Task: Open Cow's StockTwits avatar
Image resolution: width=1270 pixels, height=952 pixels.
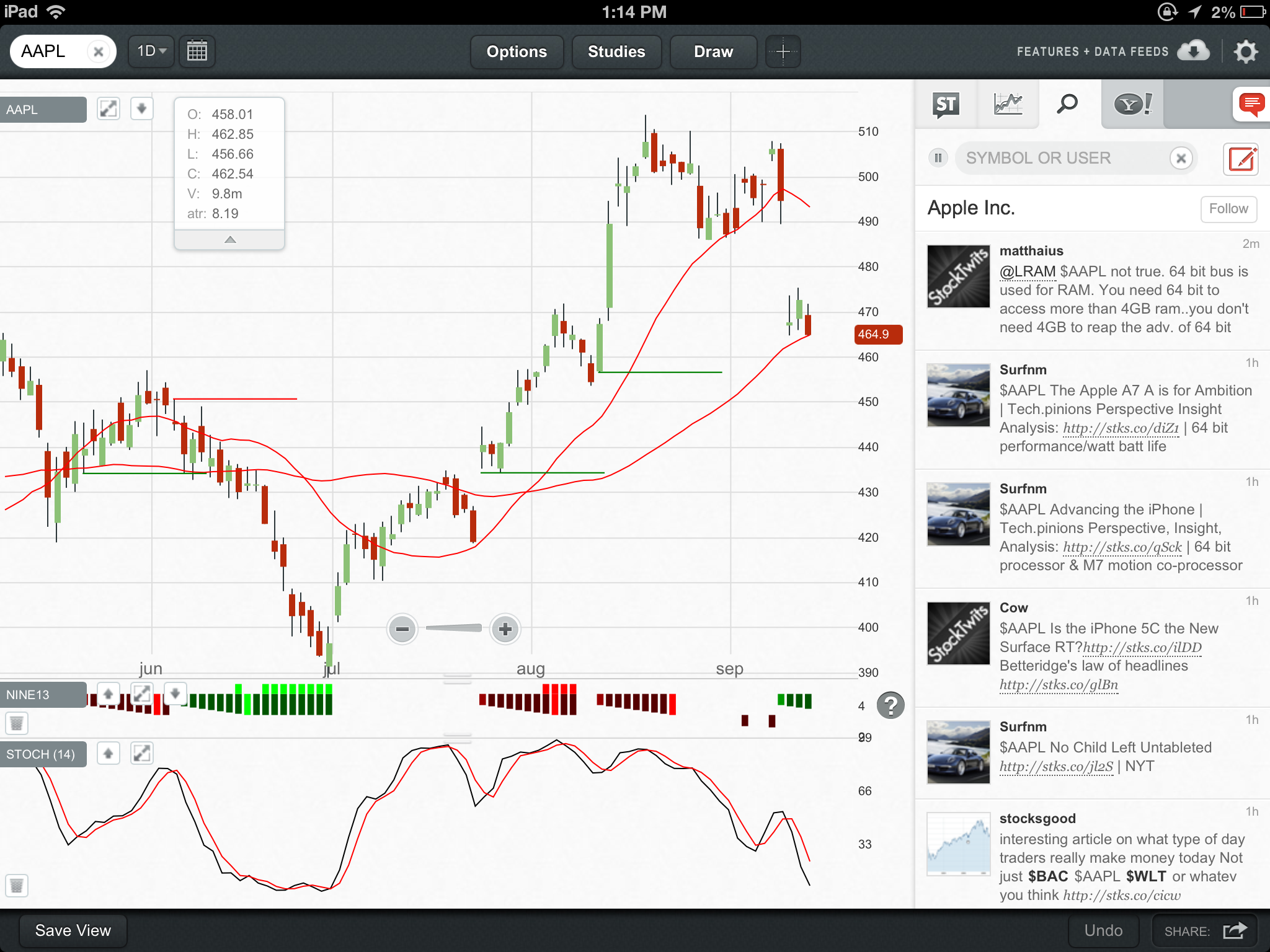Action: click(x=958, y=633)
